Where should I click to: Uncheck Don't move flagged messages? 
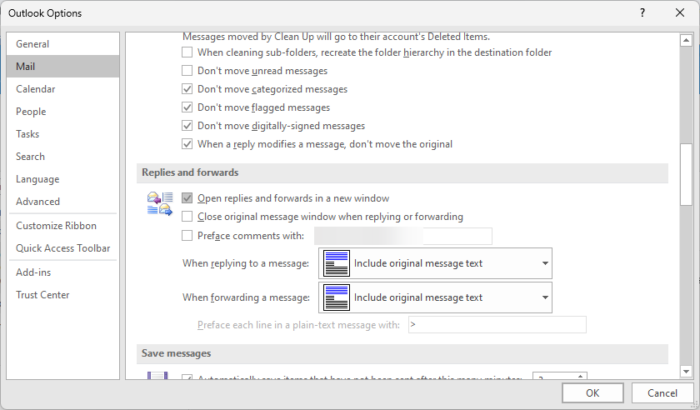click(x=187, y=107)
